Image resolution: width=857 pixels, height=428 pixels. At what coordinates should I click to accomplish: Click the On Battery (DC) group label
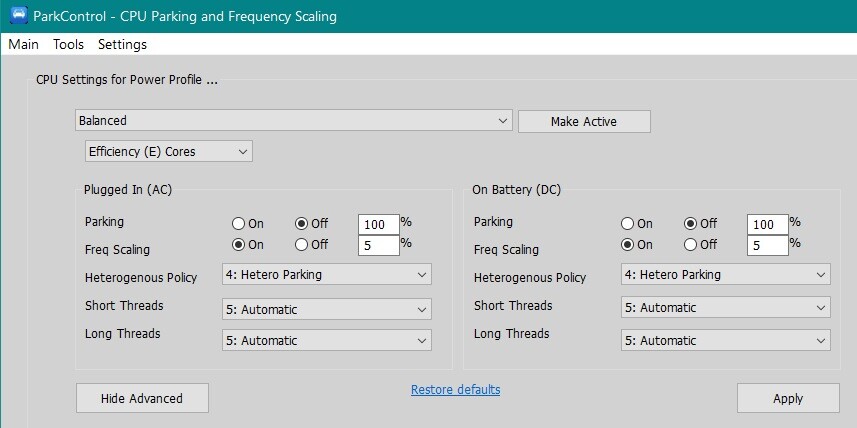pyautogui.click(x=516, y=190)
